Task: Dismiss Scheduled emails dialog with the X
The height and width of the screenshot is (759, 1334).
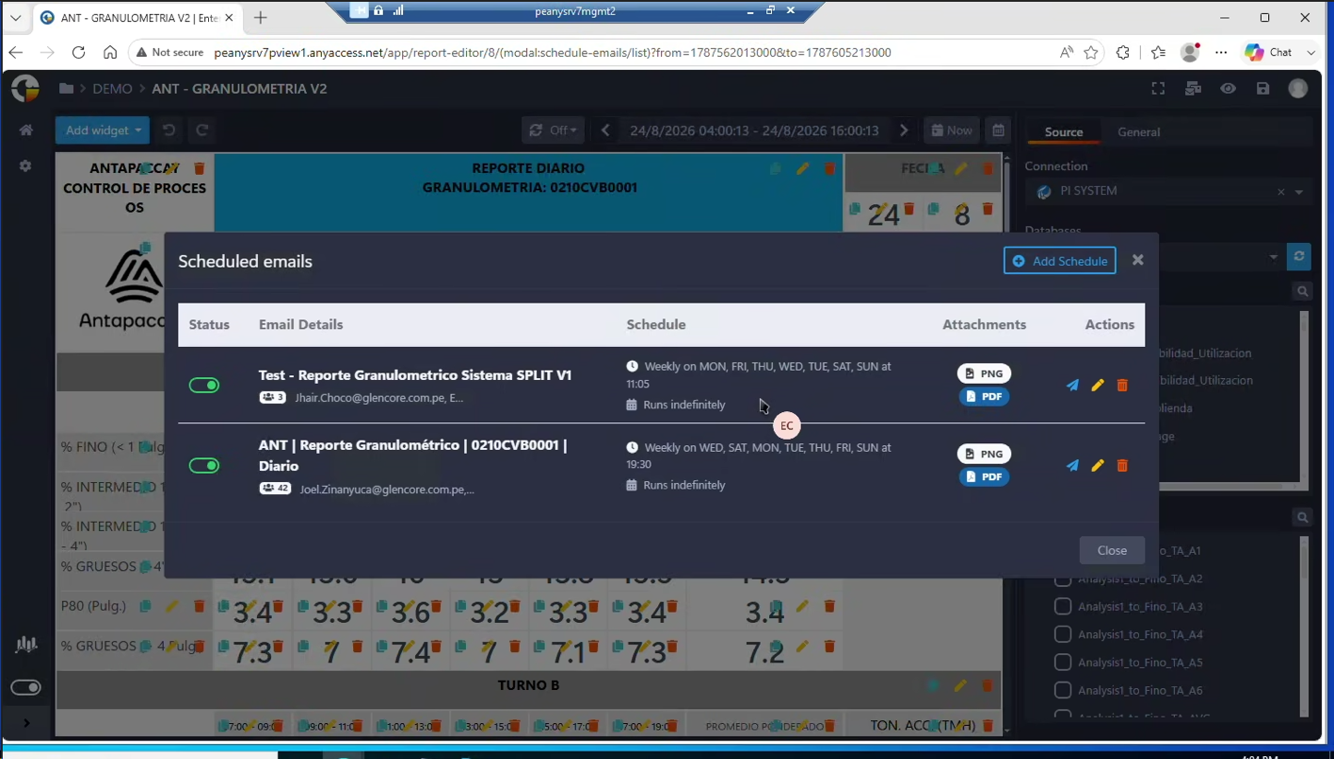Action: 1137,260
